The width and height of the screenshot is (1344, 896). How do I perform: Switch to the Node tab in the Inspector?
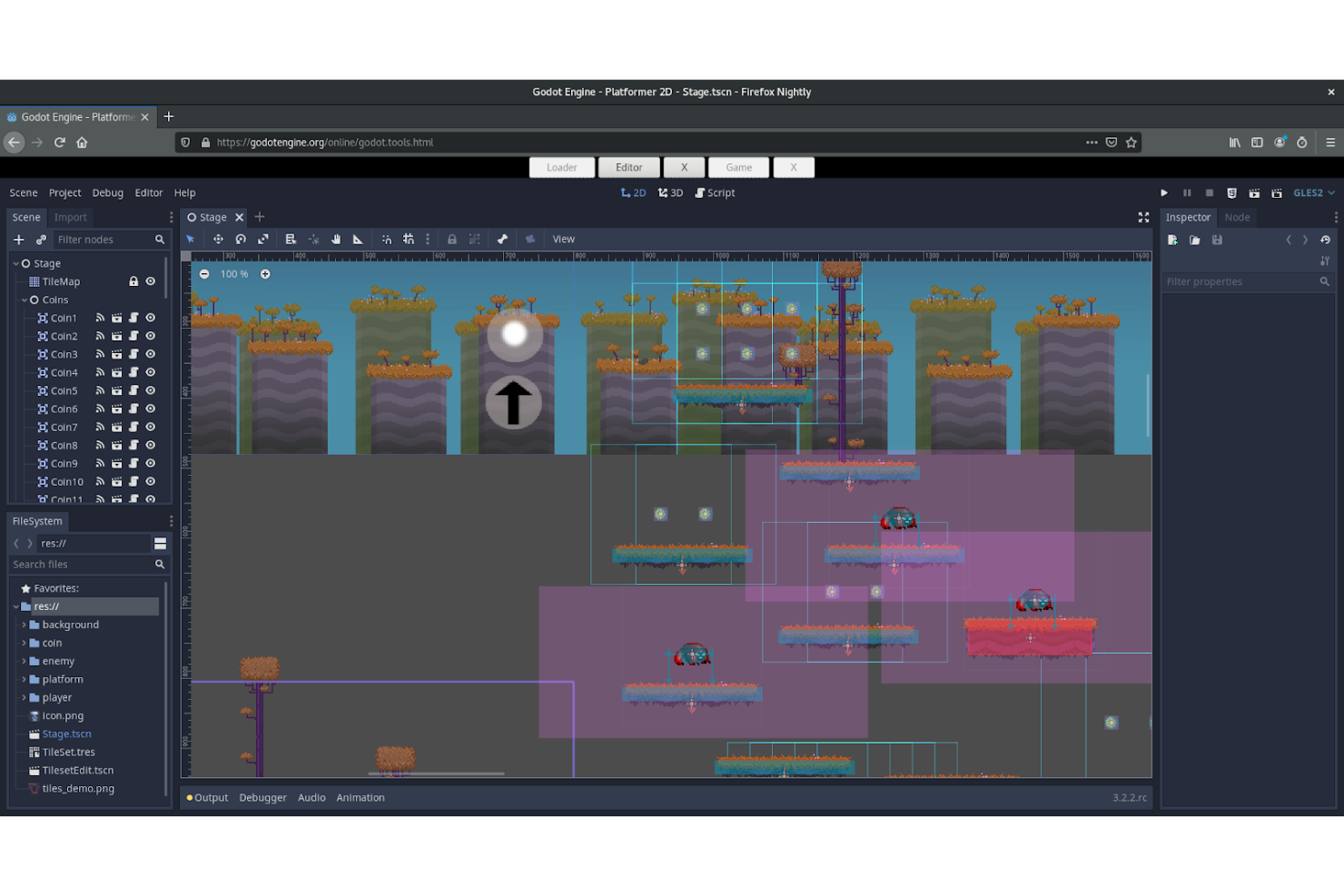[x=1237, y=217]
